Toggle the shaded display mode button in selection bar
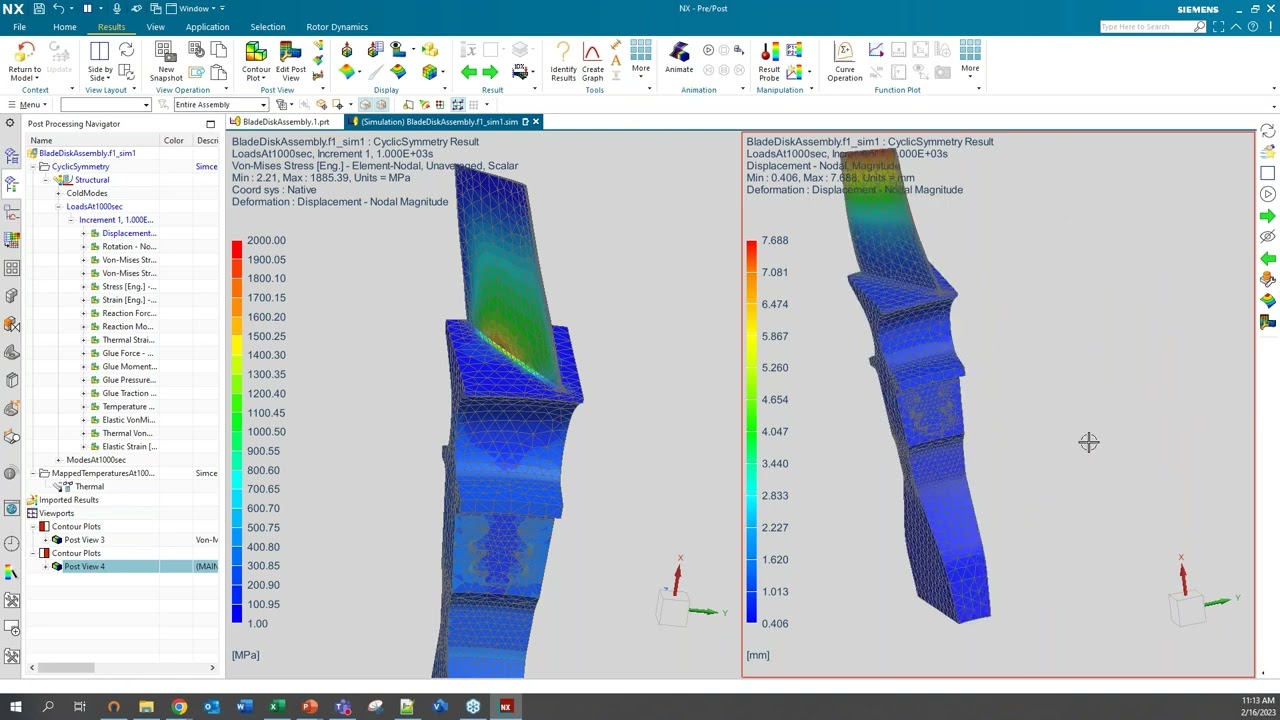The width and height of the screenshot is (1280, 720). pos(364,105)
